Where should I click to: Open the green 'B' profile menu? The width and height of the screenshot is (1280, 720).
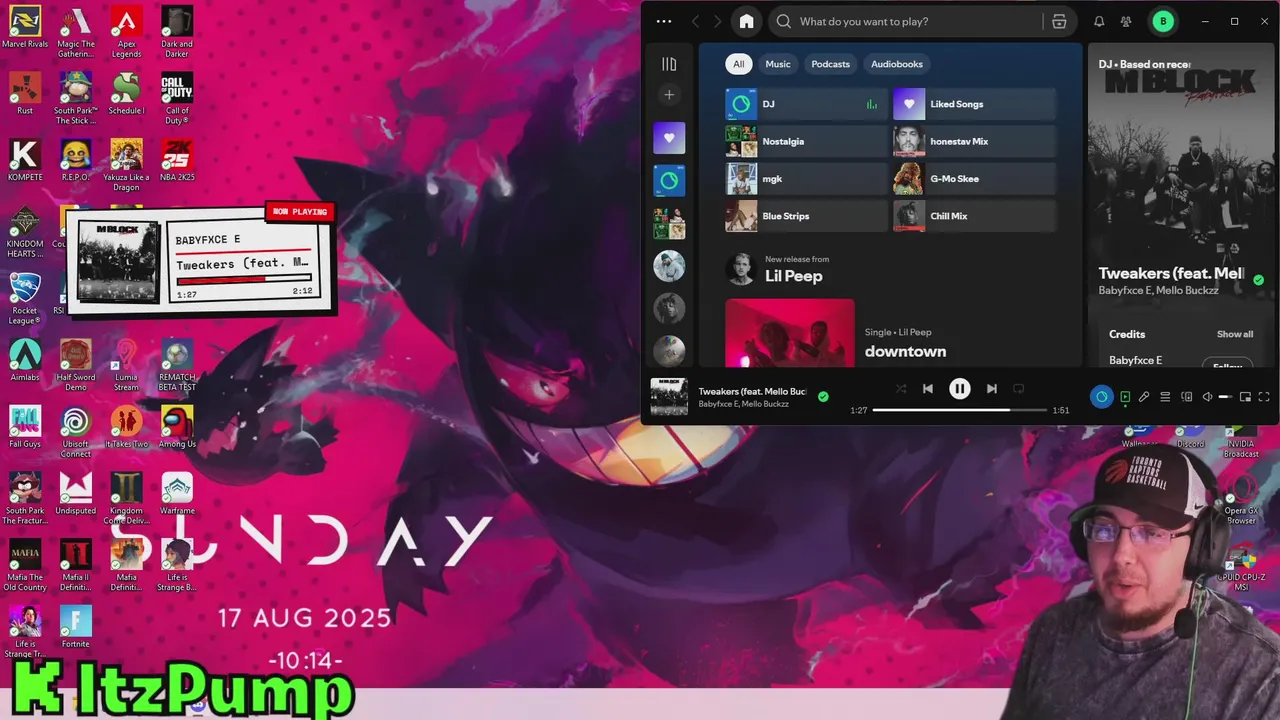(x=1163, y=21)
